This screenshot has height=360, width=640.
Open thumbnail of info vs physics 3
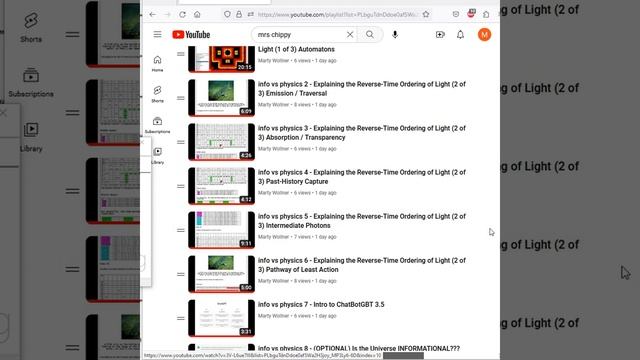(x=222, y=142)
